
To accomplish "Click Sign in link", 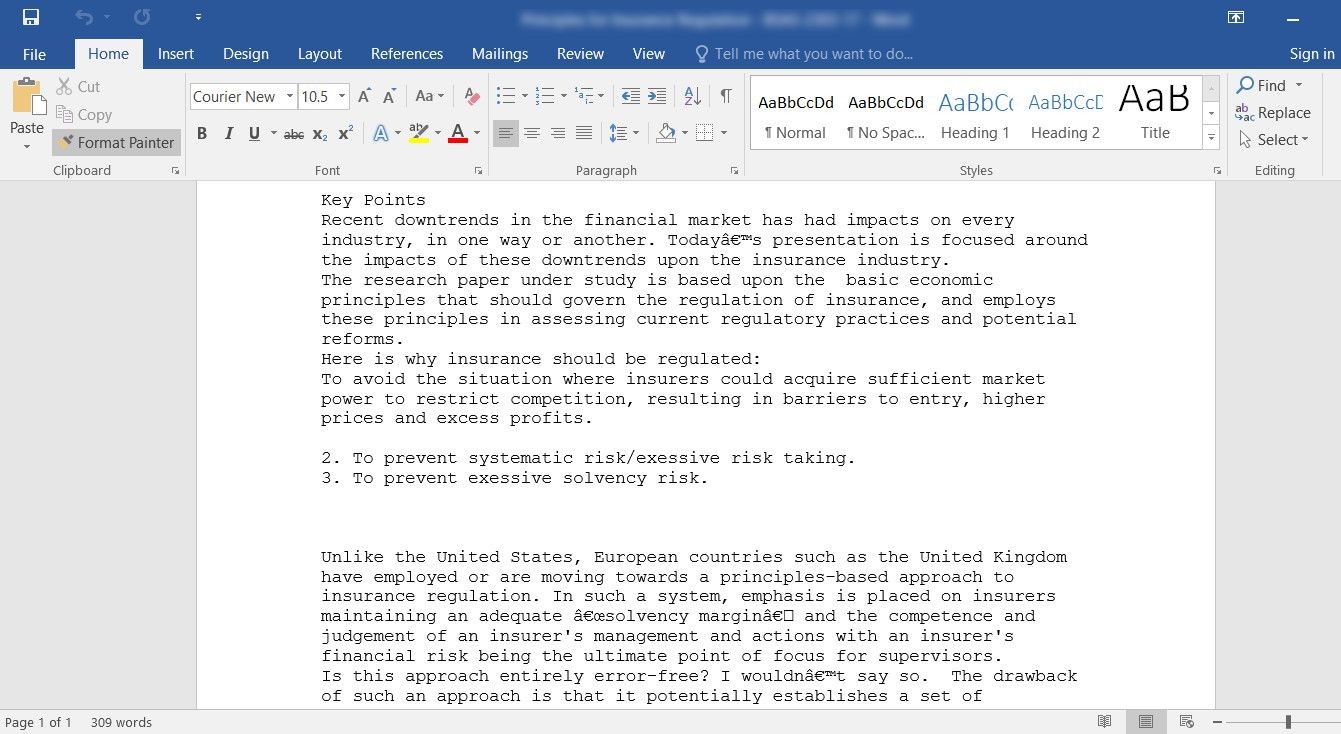I will [x=1312, y=54].
